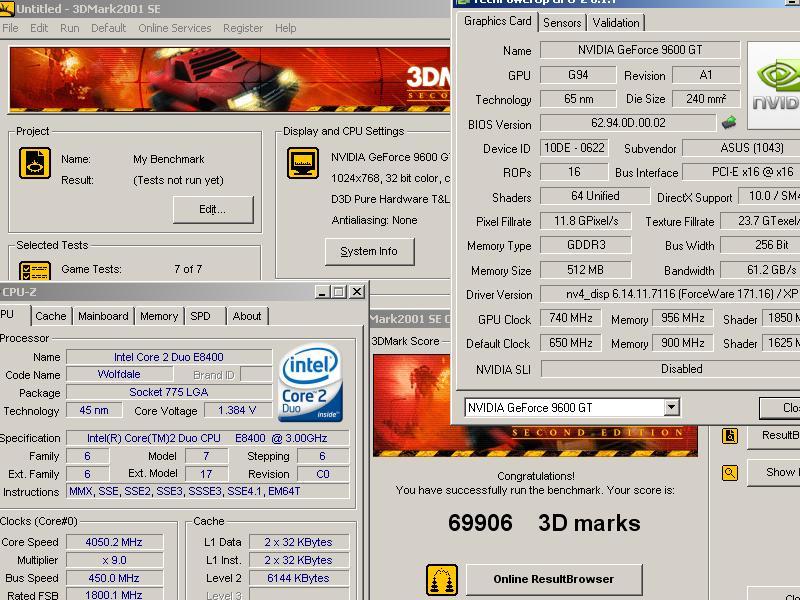This screenshot has height=600, width=800.
Task: Click the magnifier icon next to Show button
Action: [730, 473]
